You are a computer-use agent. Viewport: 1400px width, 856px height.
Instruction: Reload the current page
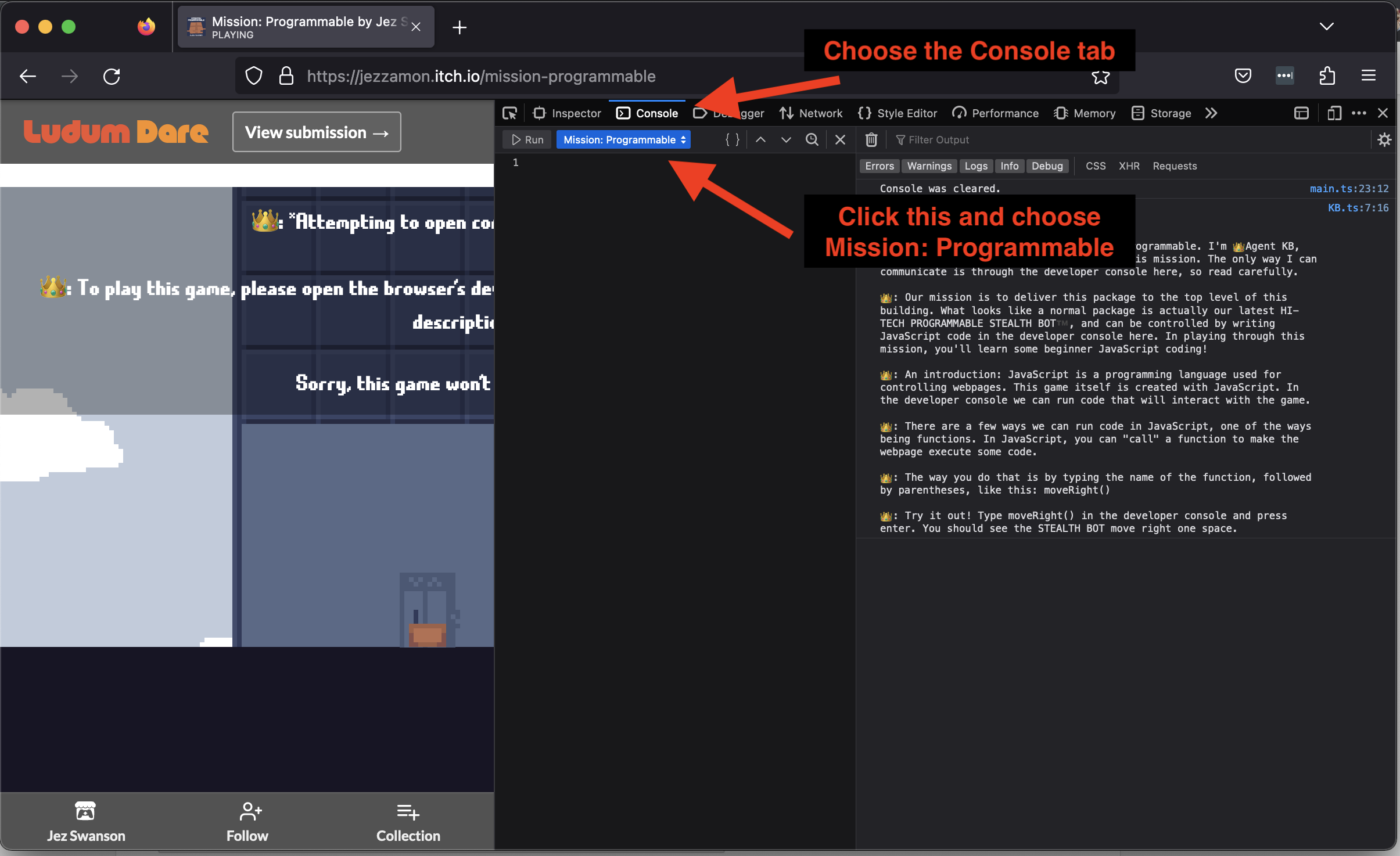point(112,76)
